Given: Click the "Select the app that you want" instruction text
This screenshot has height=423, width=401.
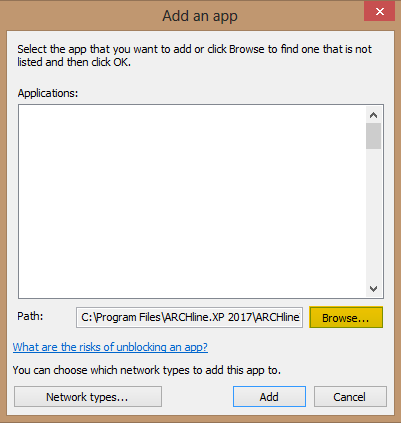Looking at the screenshot, I should click(x=194, y=49).
